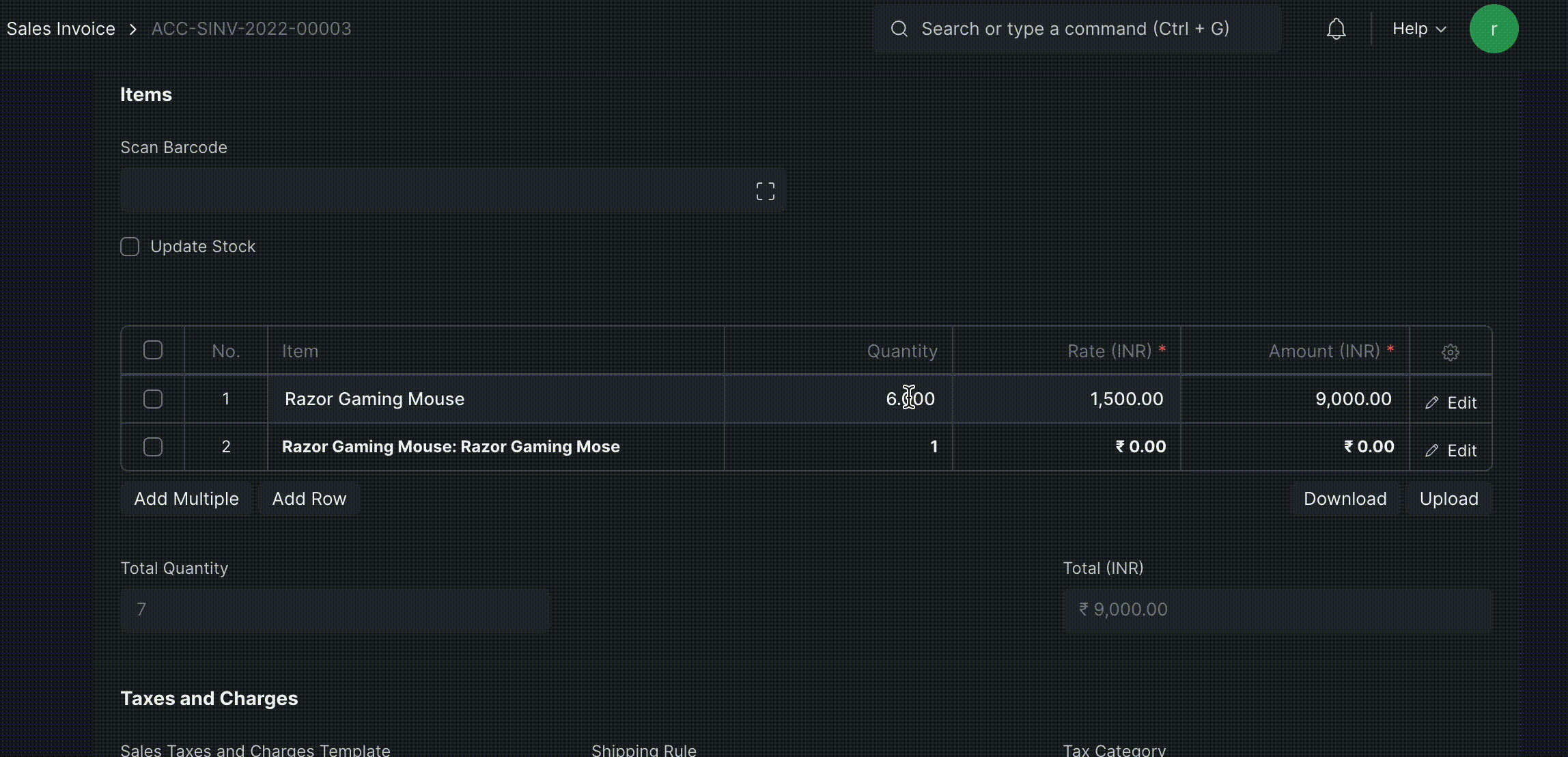Open items table column settings gear icon
Image resolution: width=1568 pixels, height=757 pixels.
click(x=1450, y=351)
